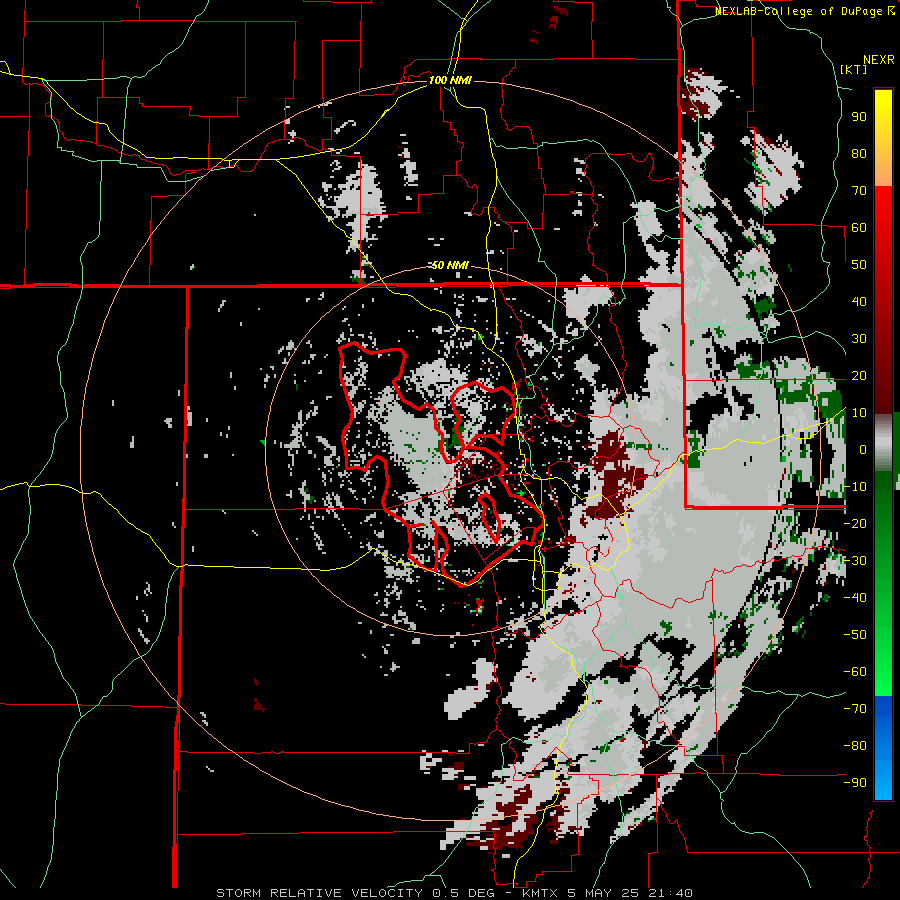Click the -40 value on velocity scale
This screenshot has height=900, width=900.
(855, 598)
